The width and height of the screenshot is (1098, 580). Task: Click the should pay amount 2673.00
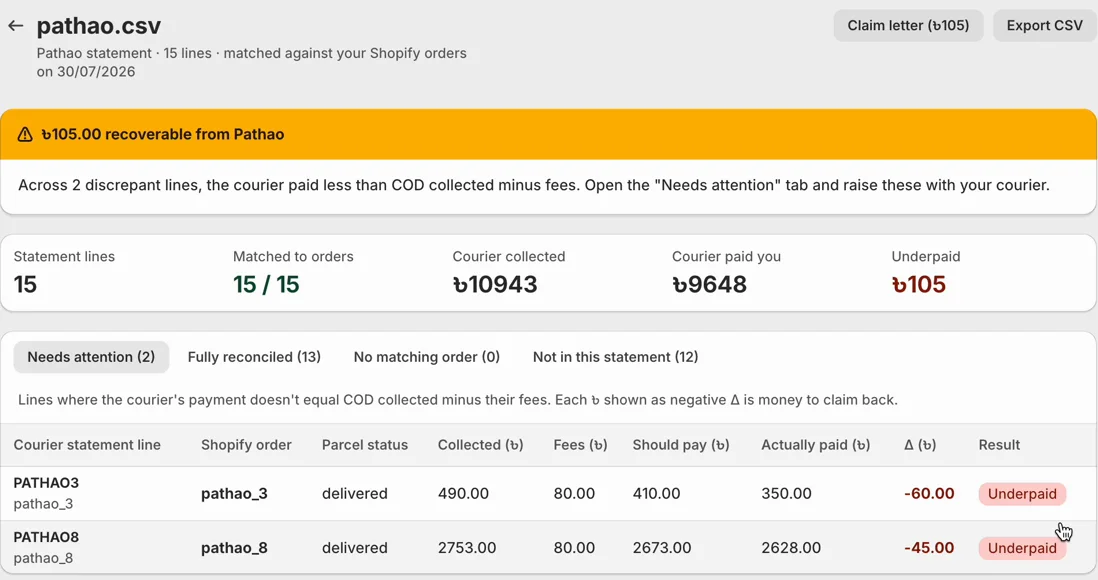coord(662,548)
